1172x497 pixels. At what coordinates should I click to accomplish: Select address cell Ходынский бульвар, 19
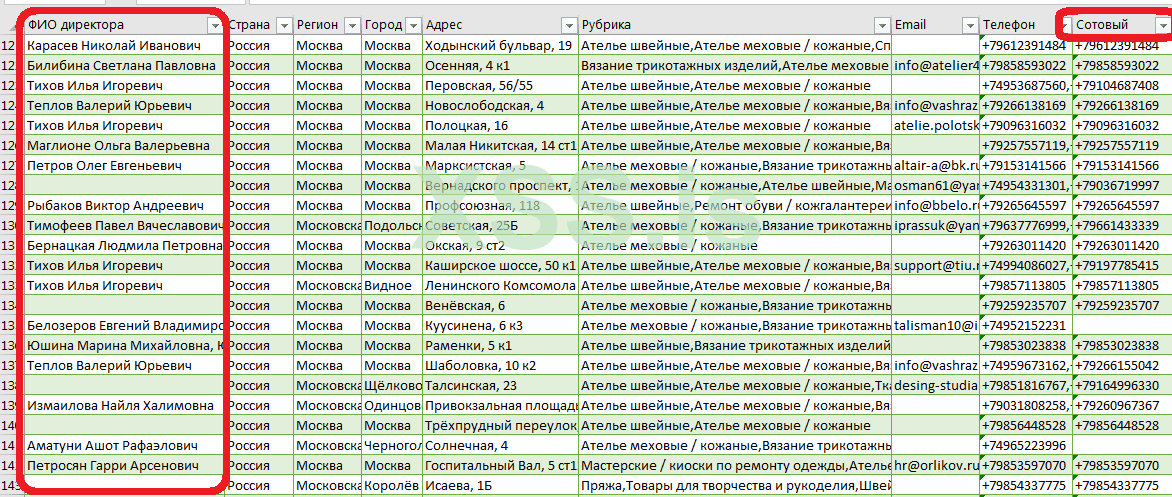pos(500,46)
